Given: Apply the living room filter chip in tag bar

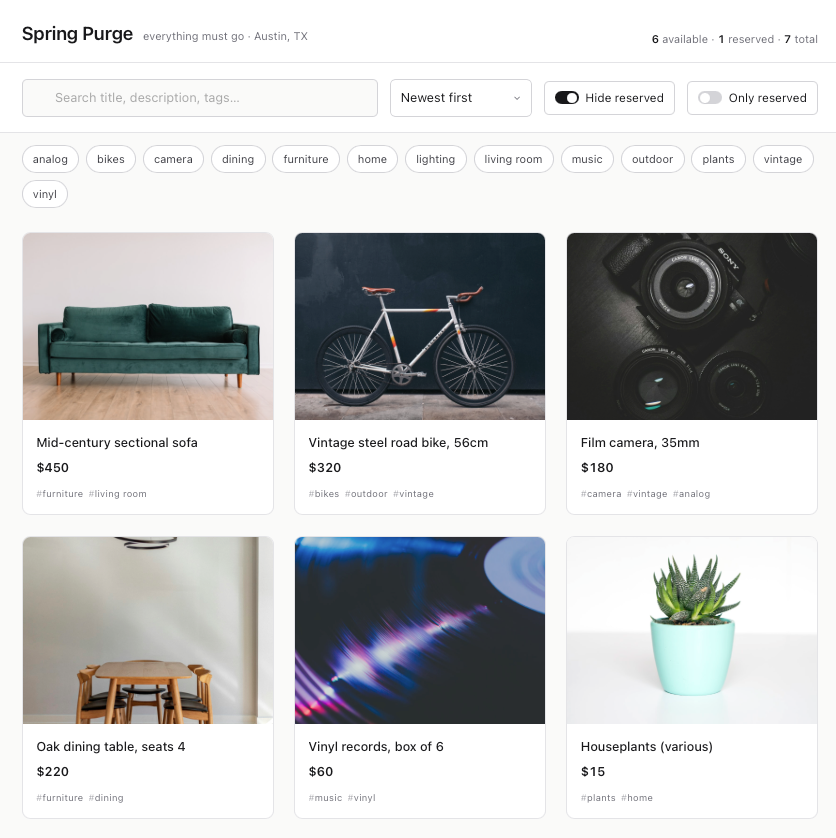Looking at the screenshot, I should [x=513, y=159].
